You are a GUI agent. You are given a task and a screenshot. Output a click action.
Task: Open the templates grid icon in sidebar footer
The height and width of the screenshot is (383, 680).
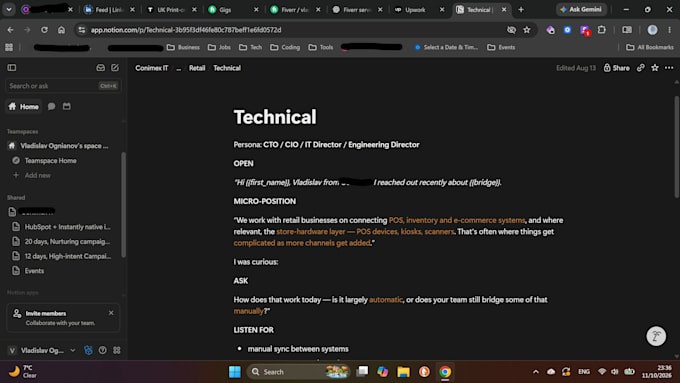click(117, 350)
